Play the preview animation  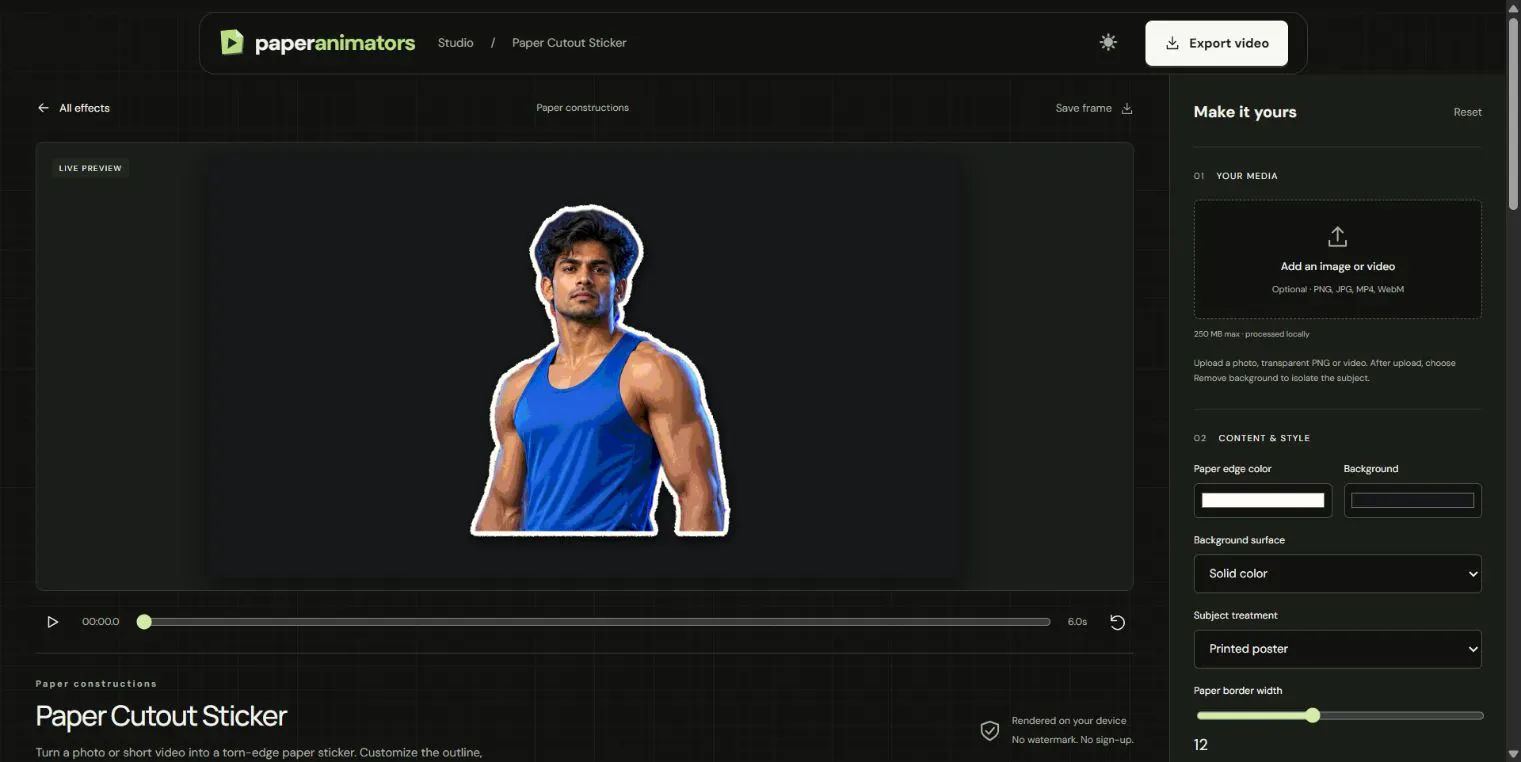[x=52, y=622]
